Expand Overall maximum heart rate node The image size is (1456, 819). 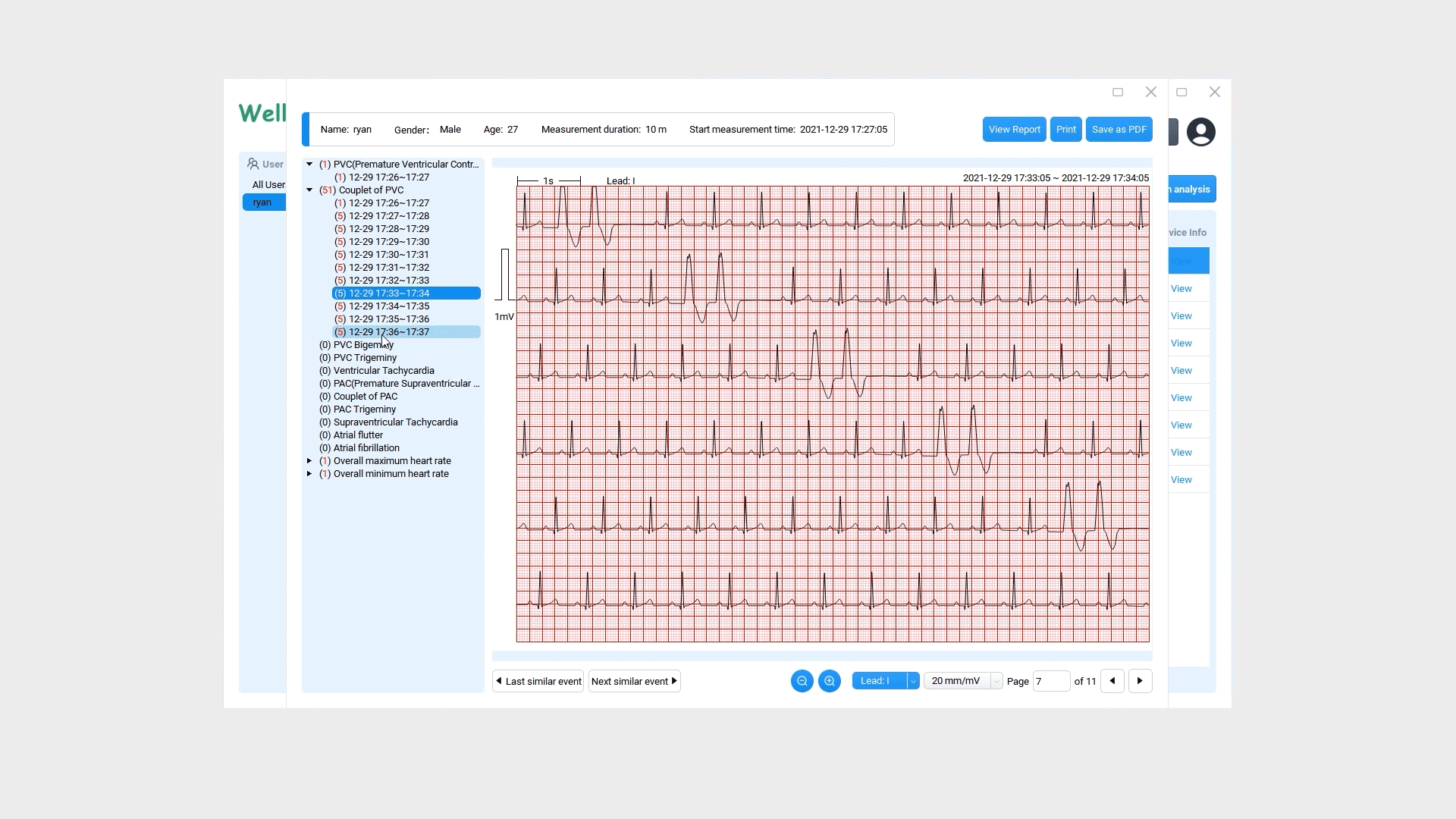(309, 460)
